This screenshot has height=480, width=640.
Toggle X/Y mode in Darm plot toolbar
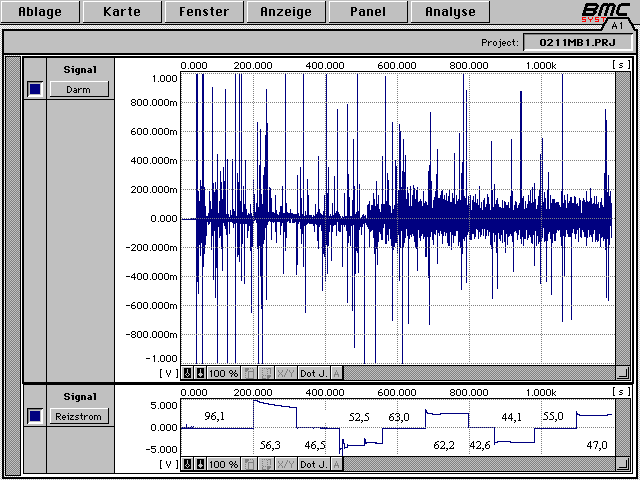pos(285,373)
